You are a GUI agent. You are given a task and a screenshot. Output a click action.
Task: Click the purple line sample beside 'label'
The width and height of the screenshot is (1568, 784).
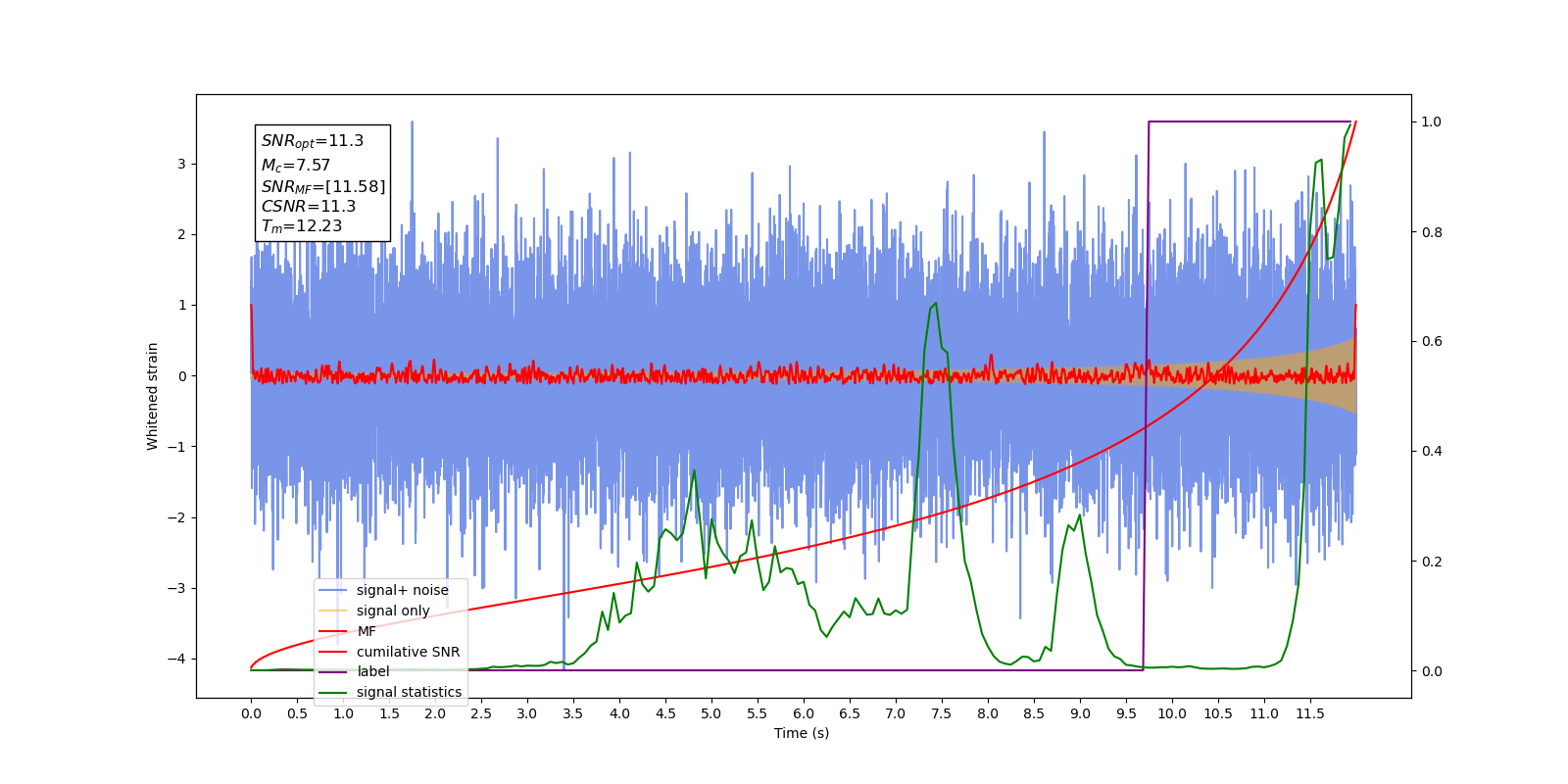pyautogui.click(x=334, y=671)
